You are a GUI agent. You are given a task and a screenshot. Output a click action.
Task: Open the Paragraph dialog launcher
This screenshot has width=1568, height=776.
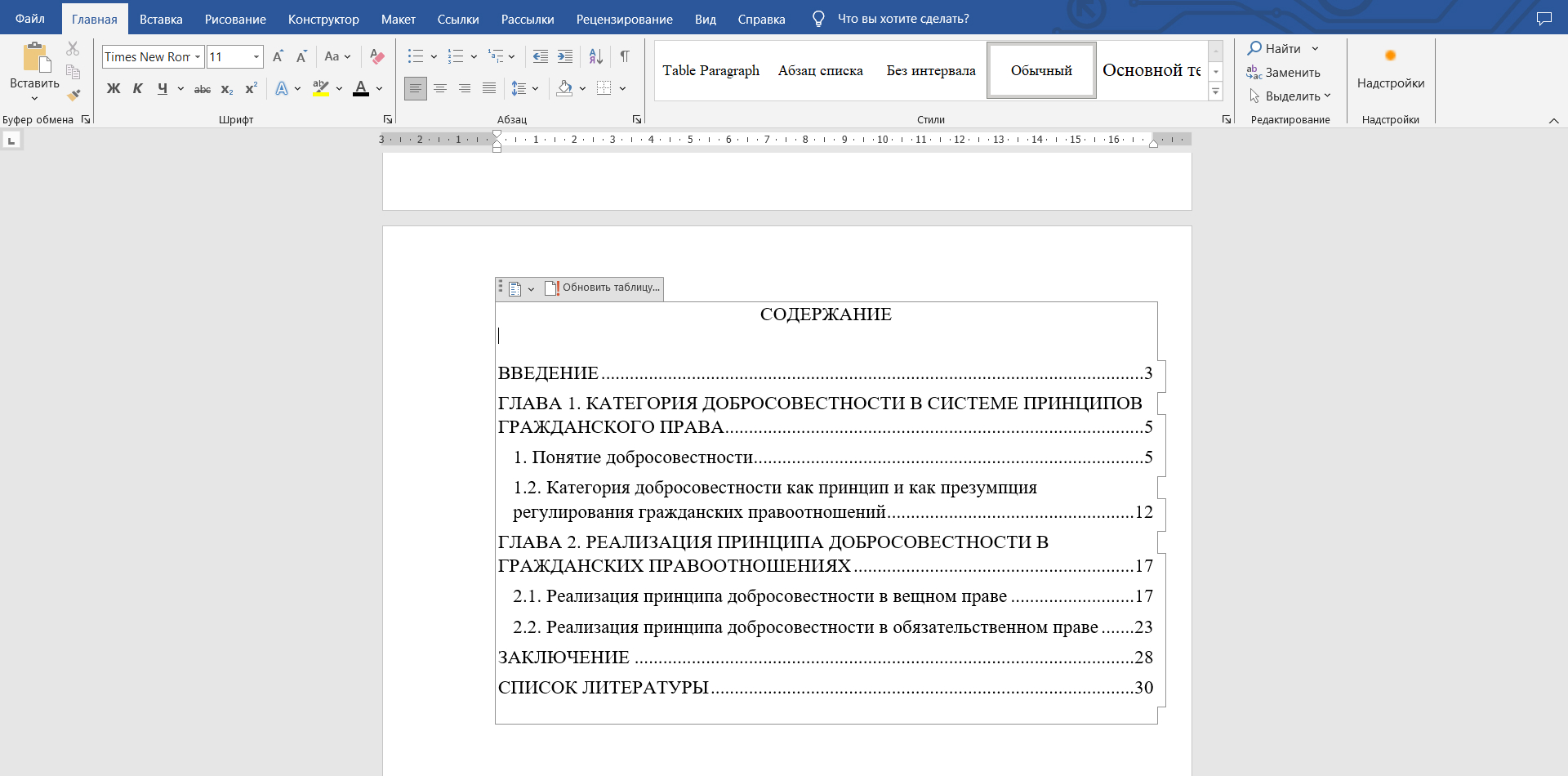(636, 119)
